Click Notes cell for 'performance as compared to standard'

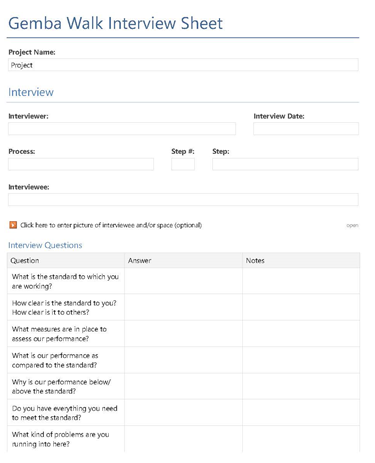pos(301,360)
